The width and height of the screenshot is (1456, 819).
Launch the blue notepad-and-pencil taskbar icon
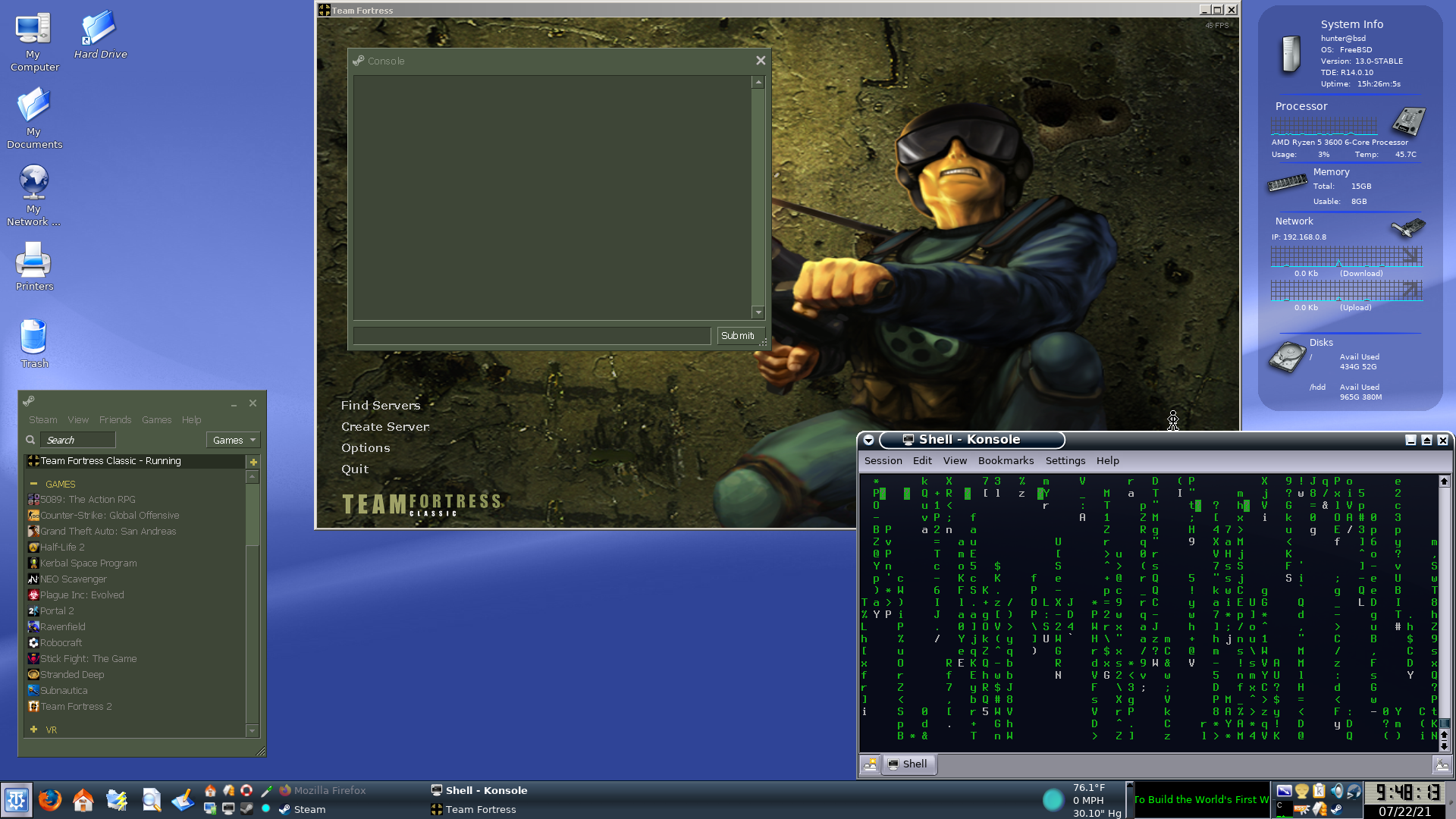point(184,800)
